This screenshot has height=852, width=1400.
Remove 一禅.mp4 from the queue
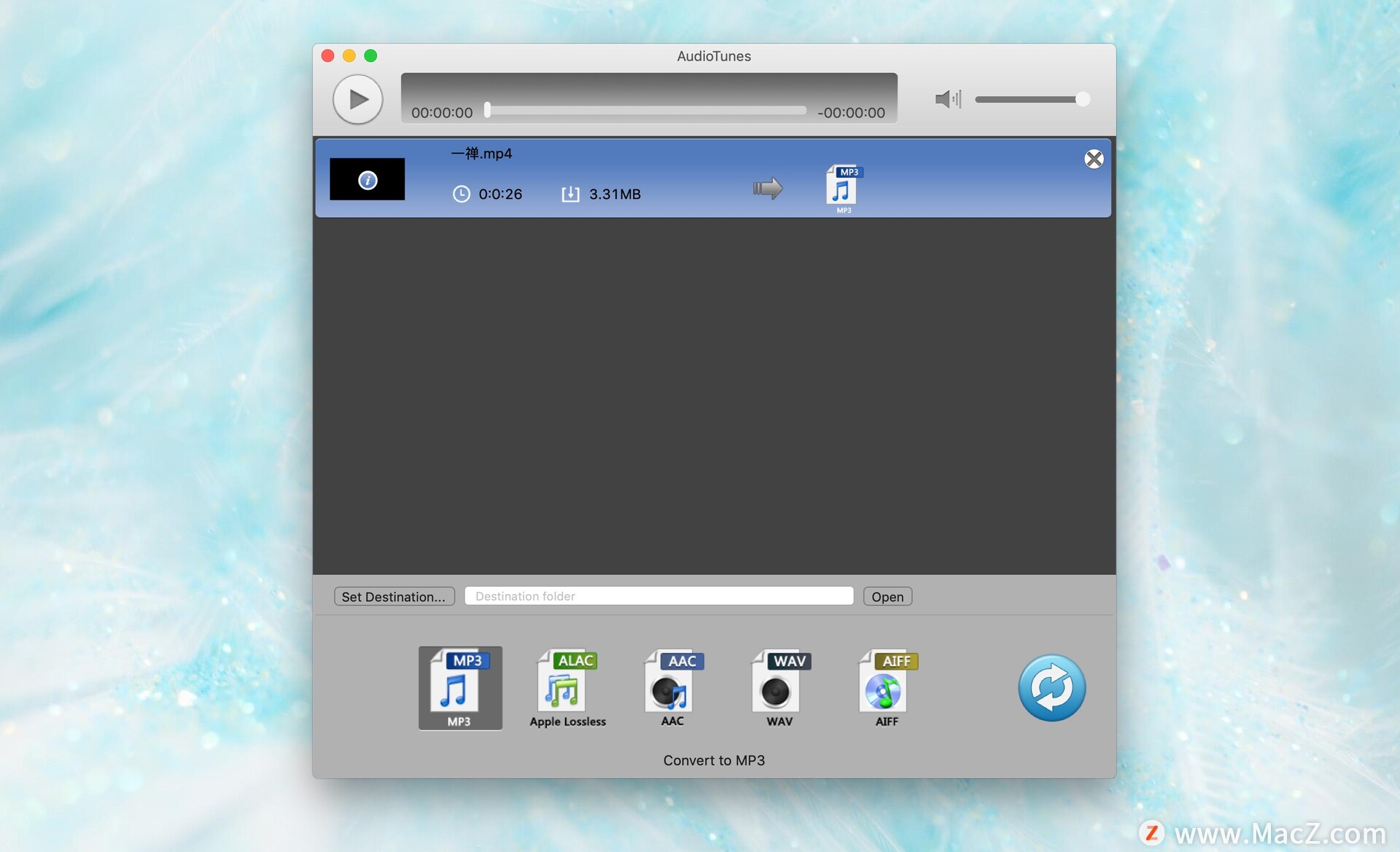(x=1094, y=159)
